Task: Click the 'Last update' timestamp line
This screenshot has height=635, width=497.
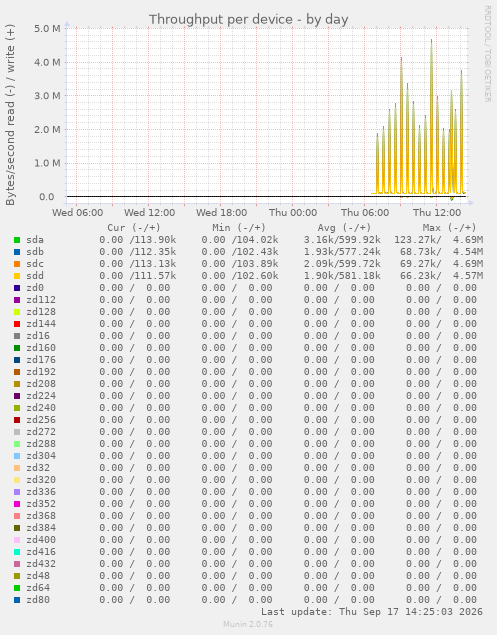Action: 372,612
